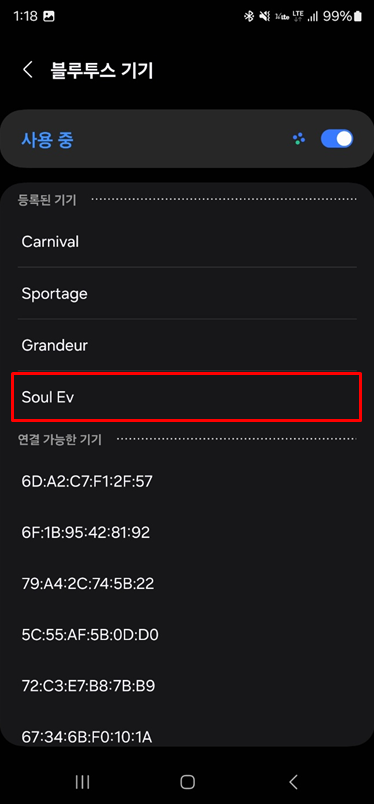Select the registered device Sportage
Image resolution: width=374 pixels, height=804 pixels.
click(187, 293)
